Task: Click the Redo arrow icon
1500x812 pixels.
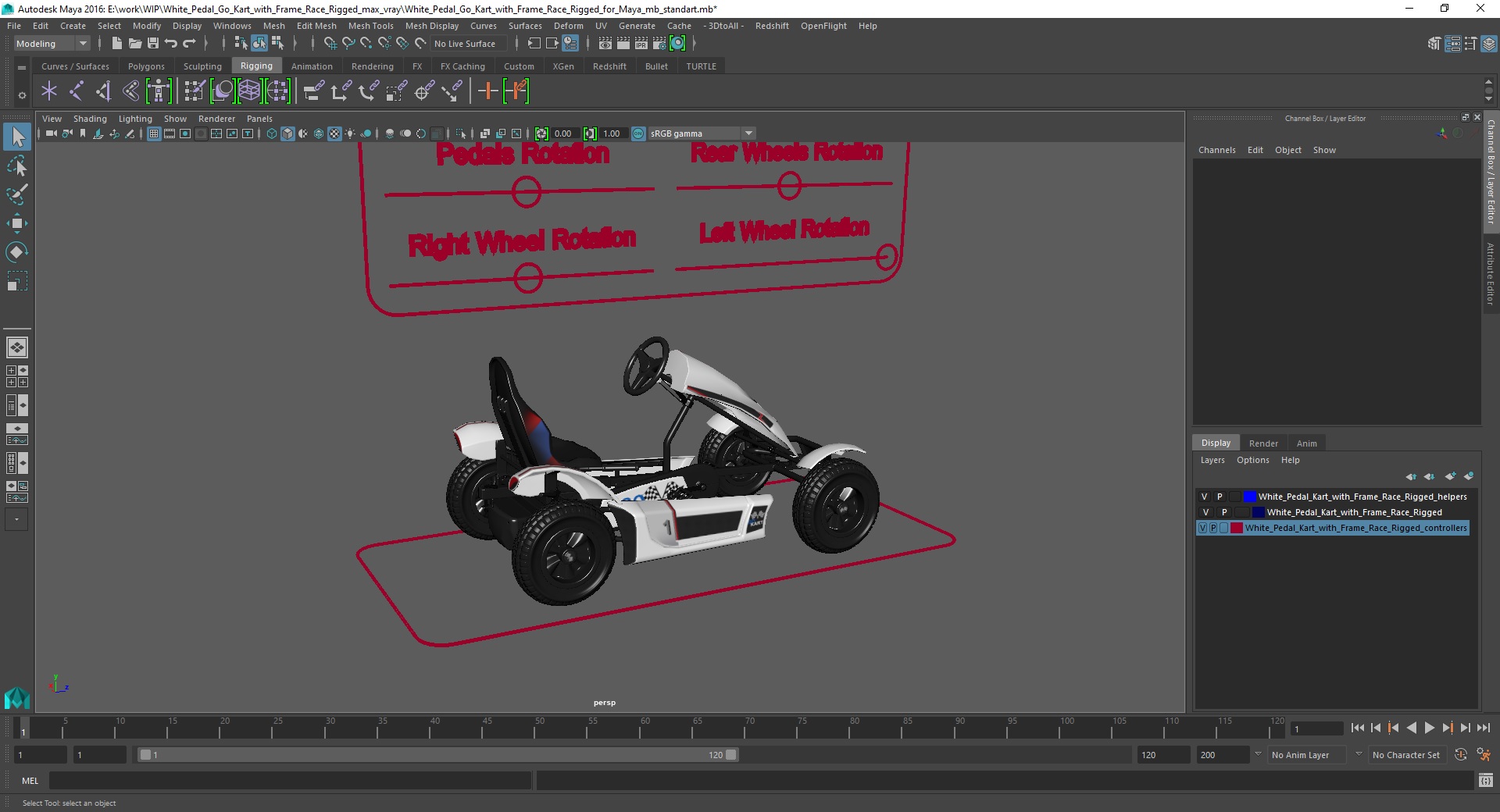Action: pyautogui.click(x=189, y=44)
